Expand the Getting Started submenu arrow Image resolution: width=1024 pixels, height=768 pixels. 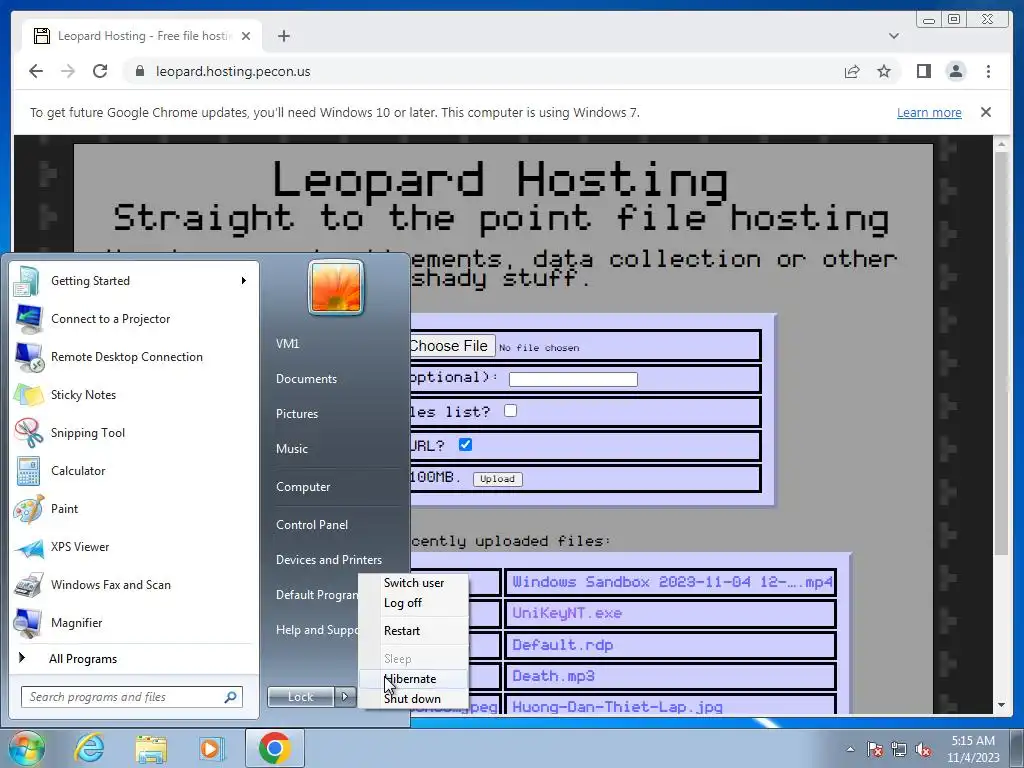pyautogui.click(x=243, y=281)
